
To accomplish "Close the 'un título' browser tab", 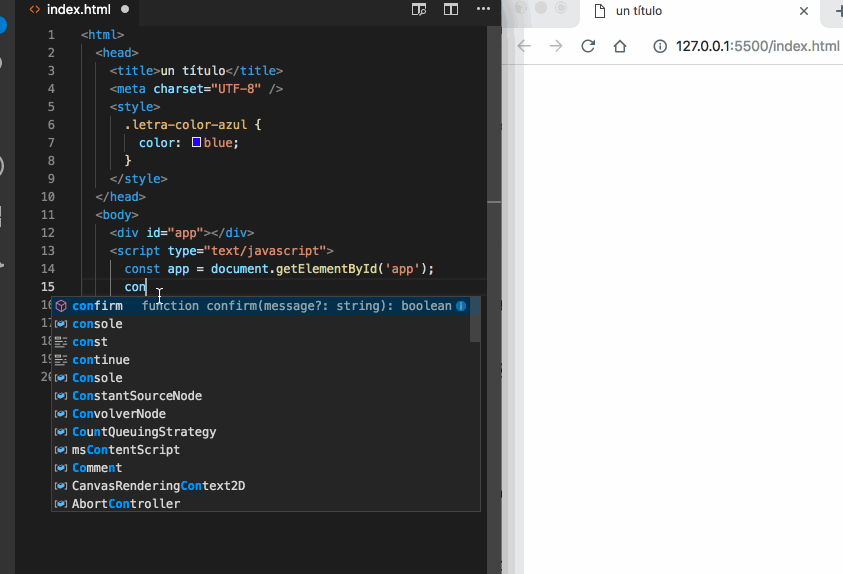I will [804, 11].
